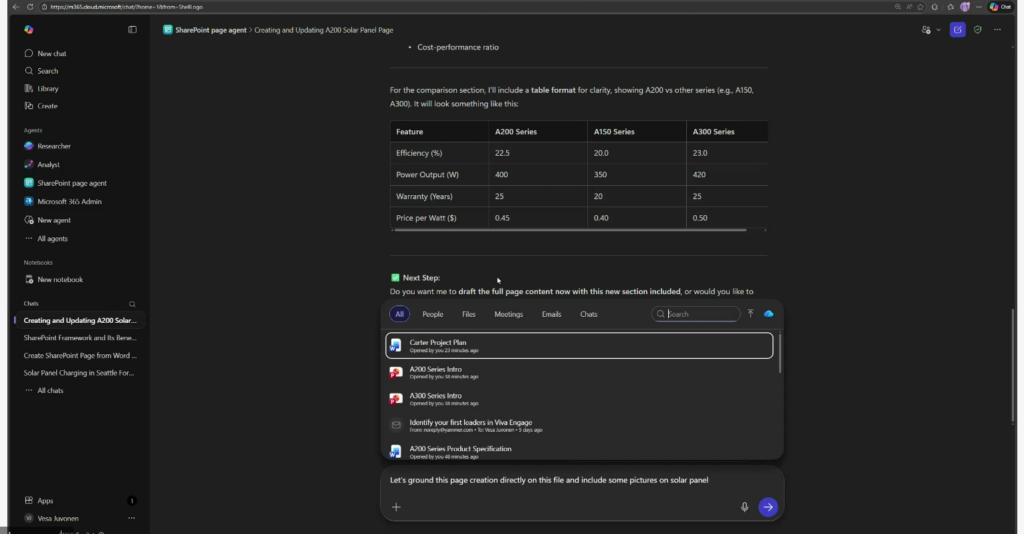Click the OneDrive cloud icon in the picker
The height and width of the screenshot is (534, 1024).
coord(769,314)
